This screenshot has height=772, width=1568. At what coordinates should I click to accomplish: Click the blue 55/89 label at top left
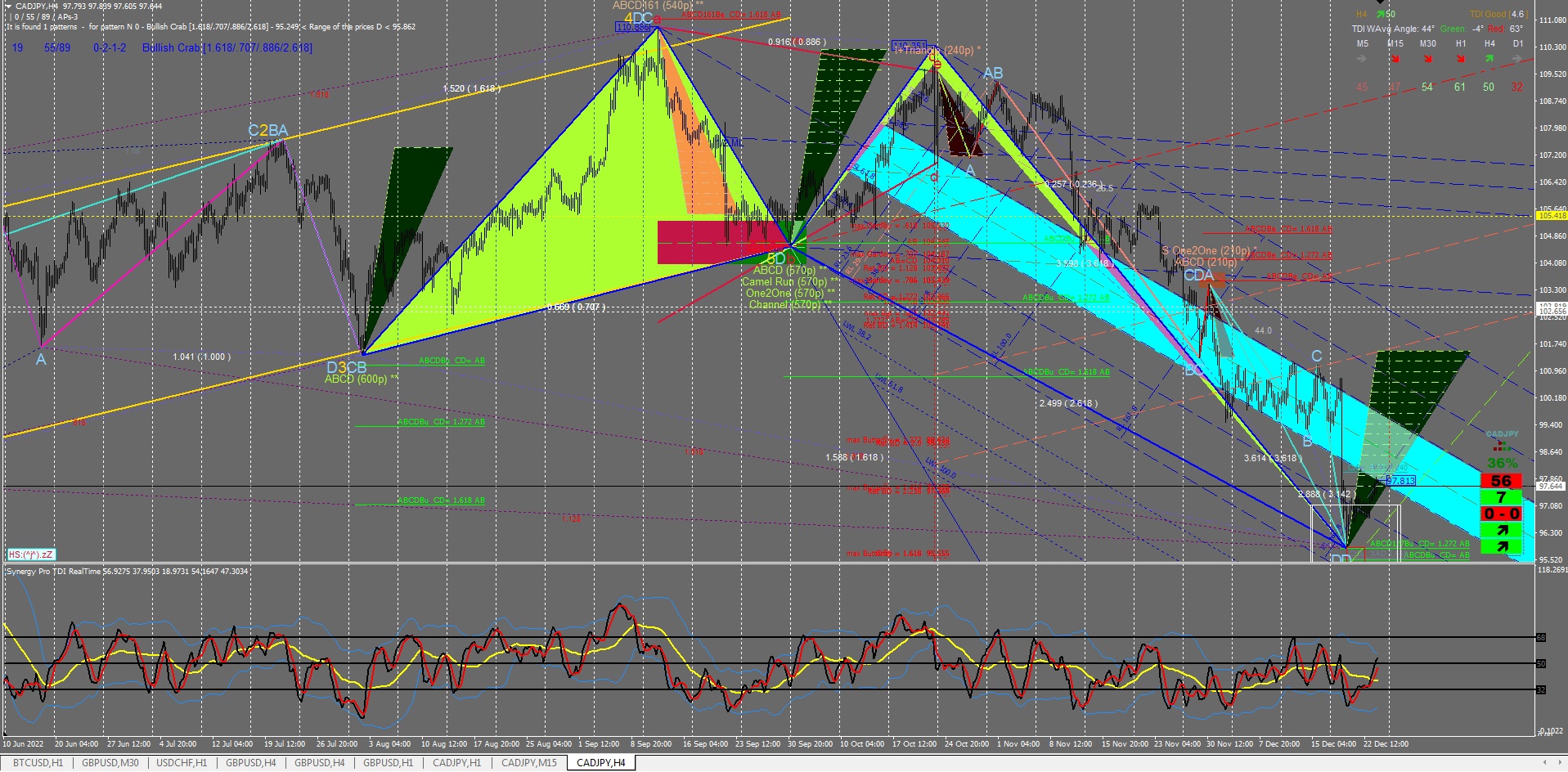57,48
